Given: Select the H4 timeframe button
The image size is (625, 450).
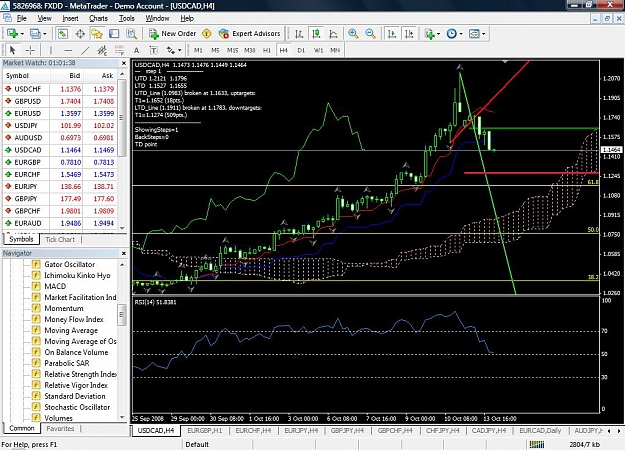Looking at the screenshot, I should pyautogui.click(x=283, y=50).
